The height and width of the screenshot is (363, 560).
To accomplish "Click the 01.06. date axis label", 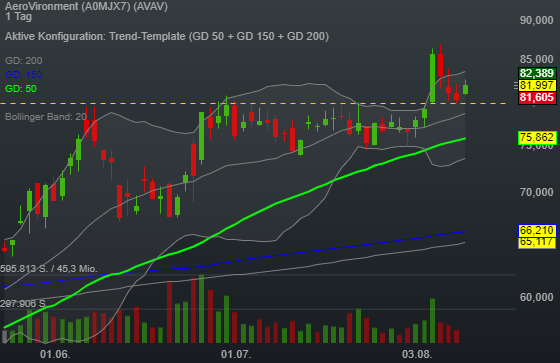I will (x=55, y=354).
